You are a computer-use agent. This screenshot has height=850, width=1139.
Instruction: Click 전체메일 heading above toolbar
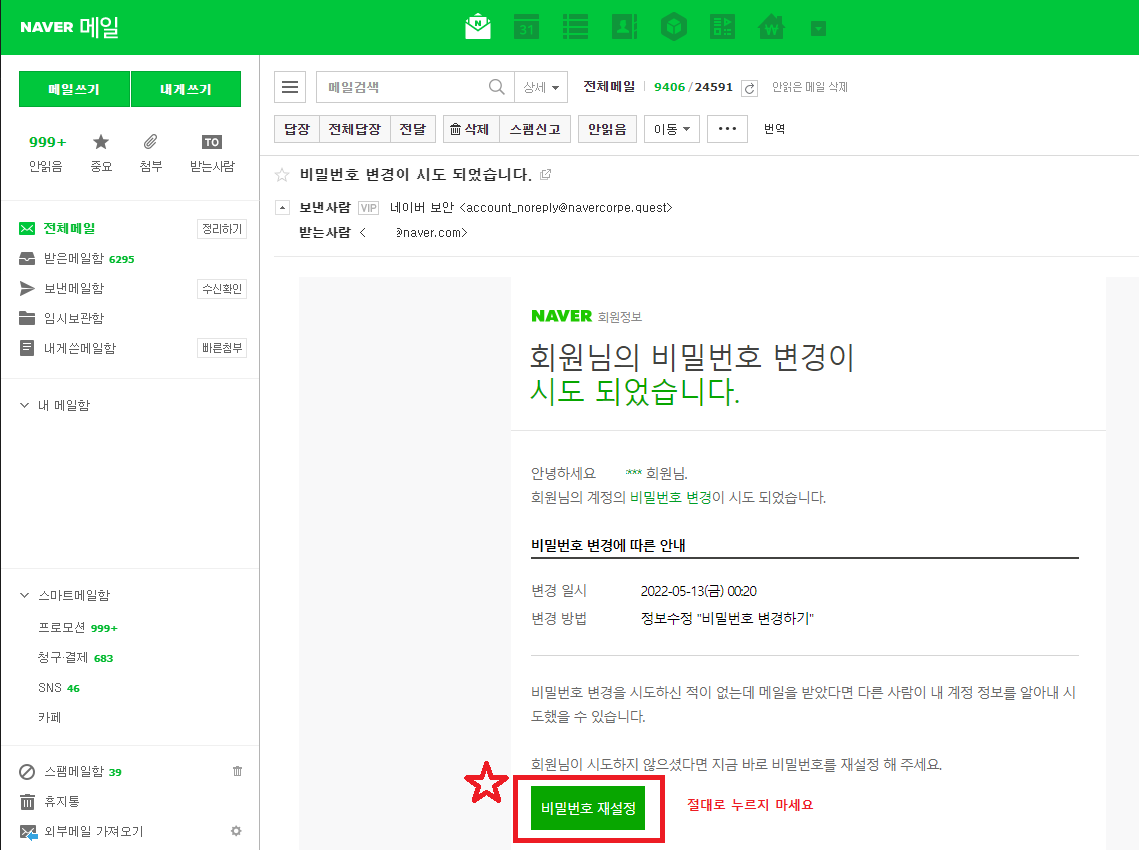pyautogui.click(x=609, y=86)
